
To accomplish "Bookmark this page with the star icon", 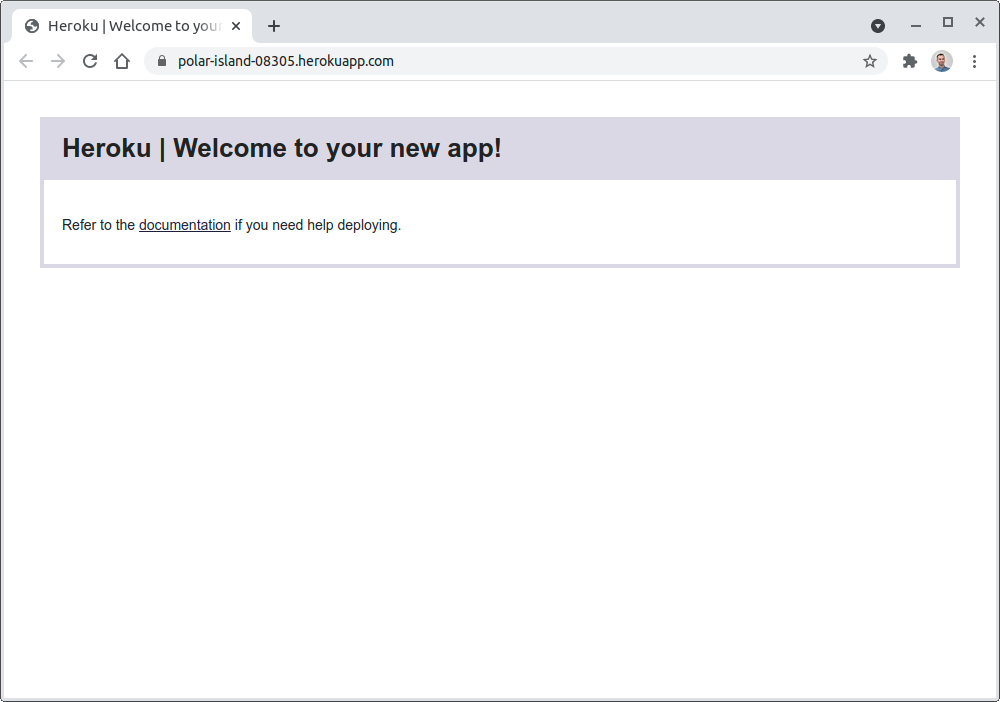I will tap(870, 61).
